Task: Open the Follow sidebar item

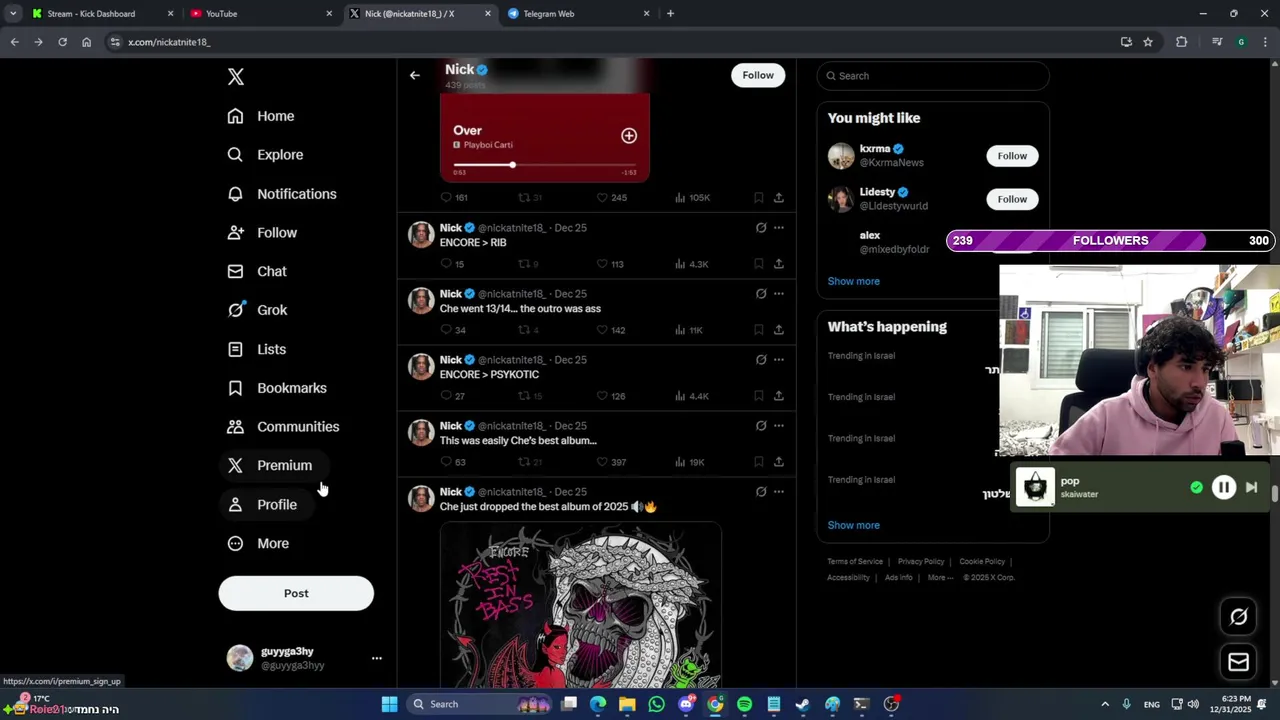Action: tap(262, 233)
